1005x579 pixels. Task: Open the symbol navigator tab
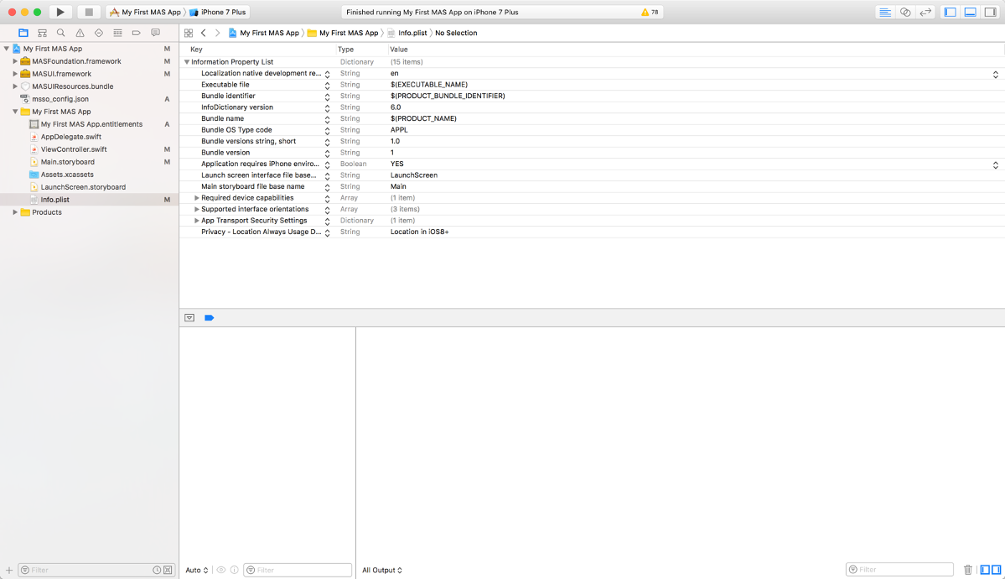(x=42, y=33)
